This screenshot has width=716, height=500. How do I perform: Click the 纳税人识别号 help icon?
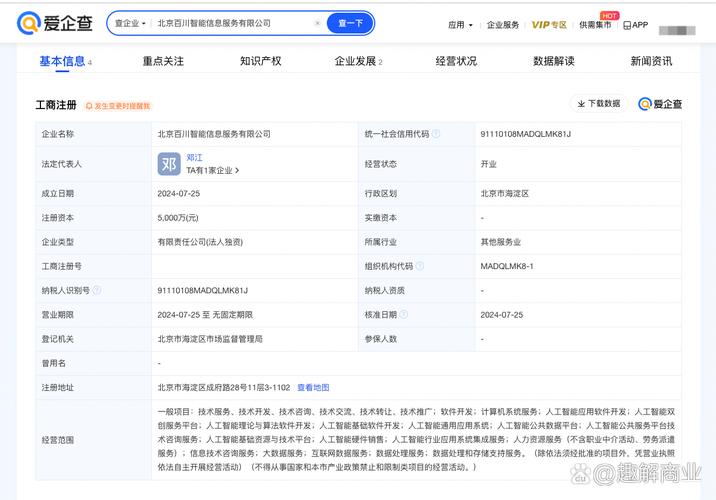(x=97, y=290)
